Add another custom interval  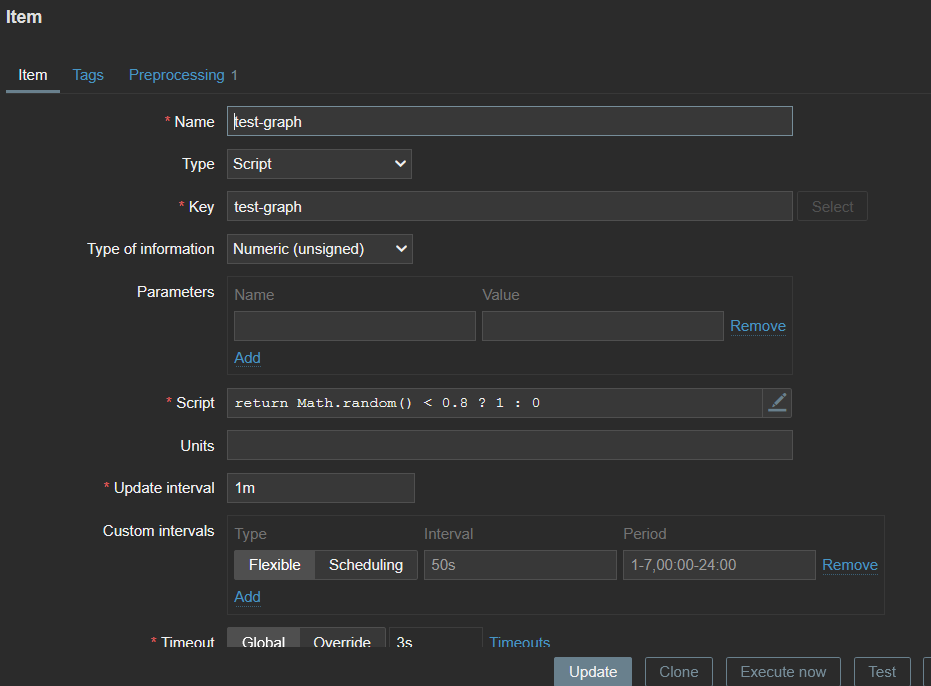247,597
